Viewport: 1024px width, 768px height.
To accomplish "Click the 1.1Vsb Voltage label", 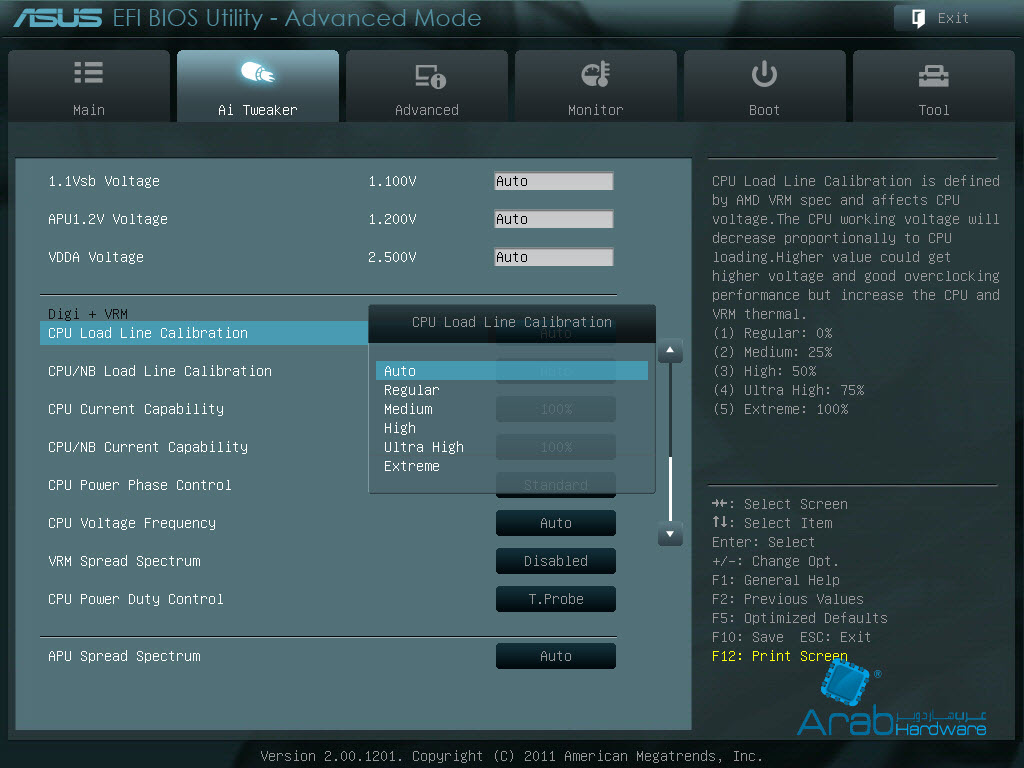I will (x=104, y=181).
